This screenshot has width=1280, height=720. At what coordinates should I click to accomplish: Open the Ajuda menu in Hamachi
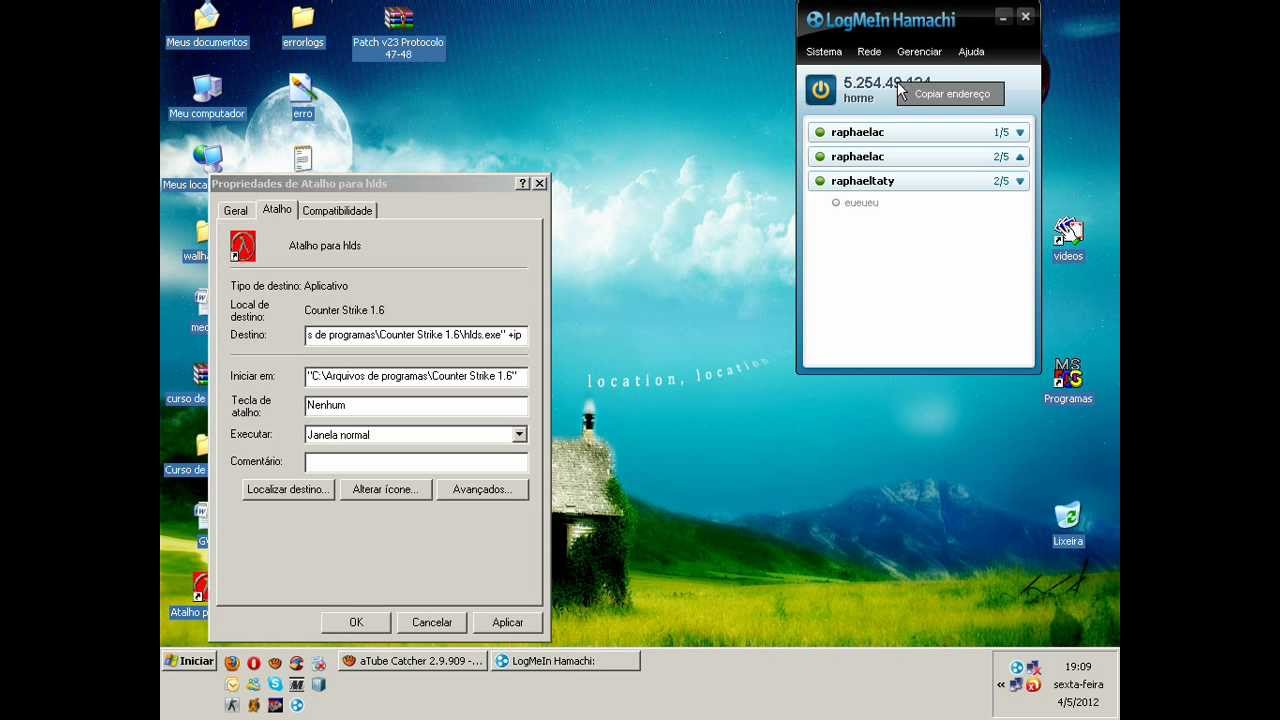pos(971,52)
